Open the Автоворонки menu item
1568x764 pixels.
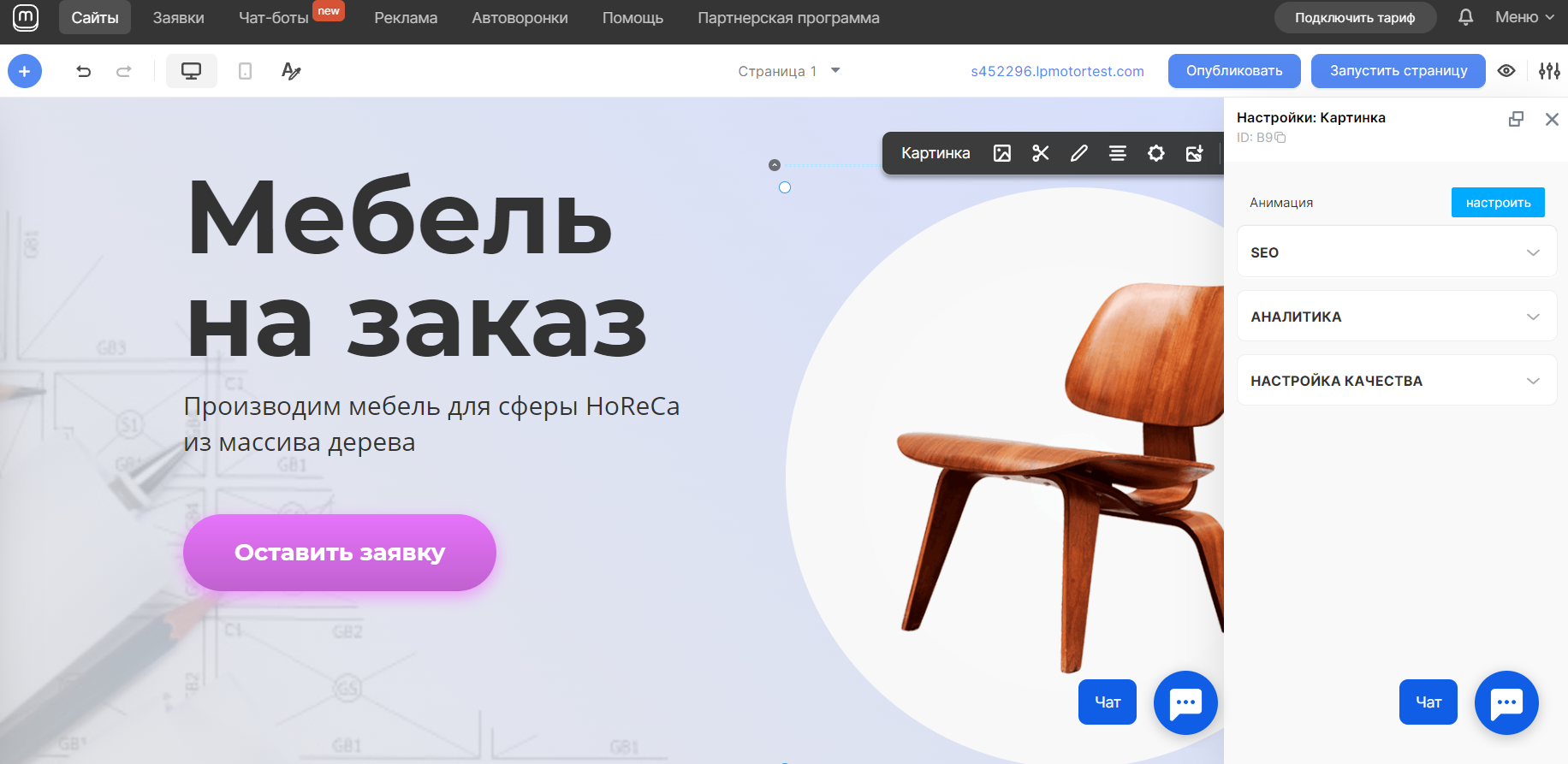click(520, 18)
